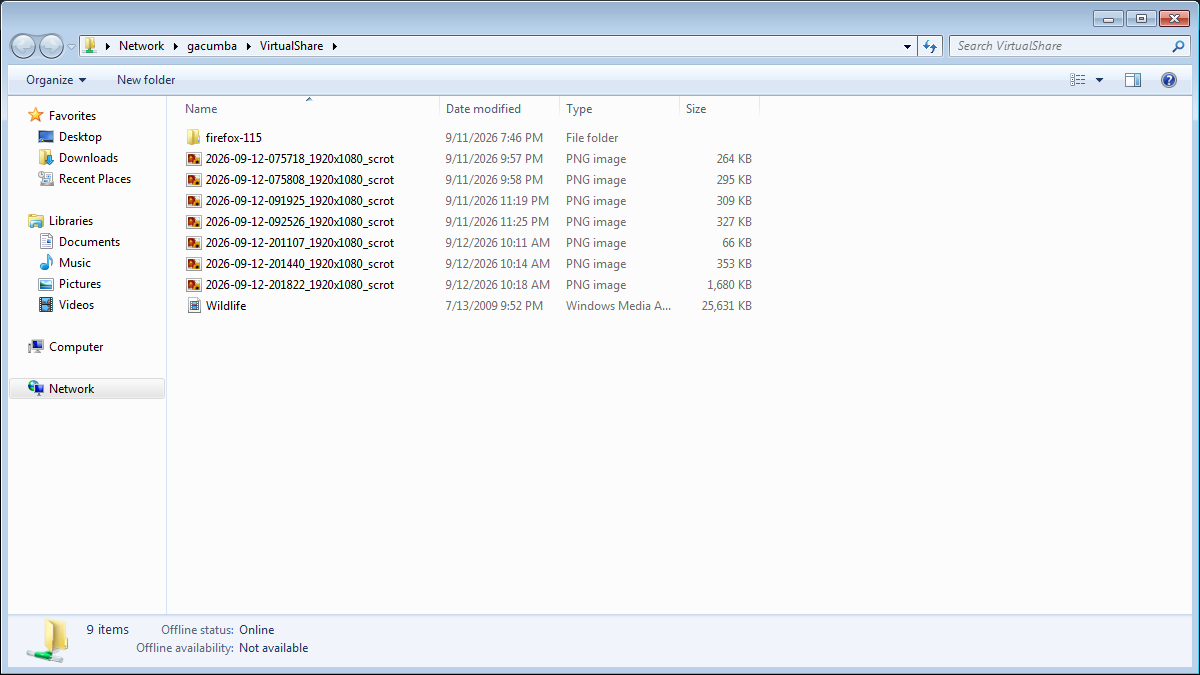Expand the address bar history dropdown
The width and height of the screenshot is (1200, 675).
(907, 46)
